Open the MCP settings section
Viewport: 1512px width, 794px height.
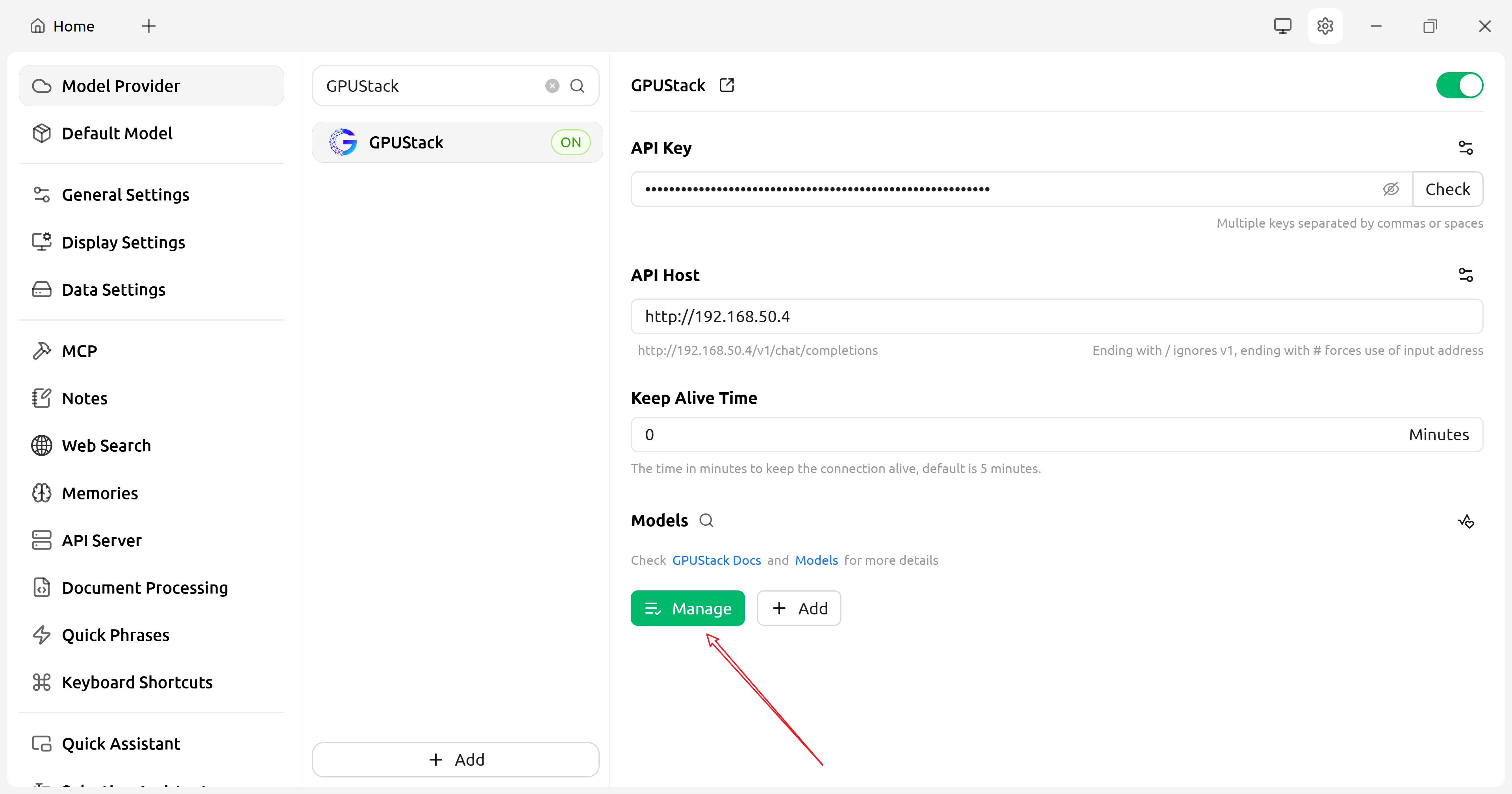click(x=79, y=351)
